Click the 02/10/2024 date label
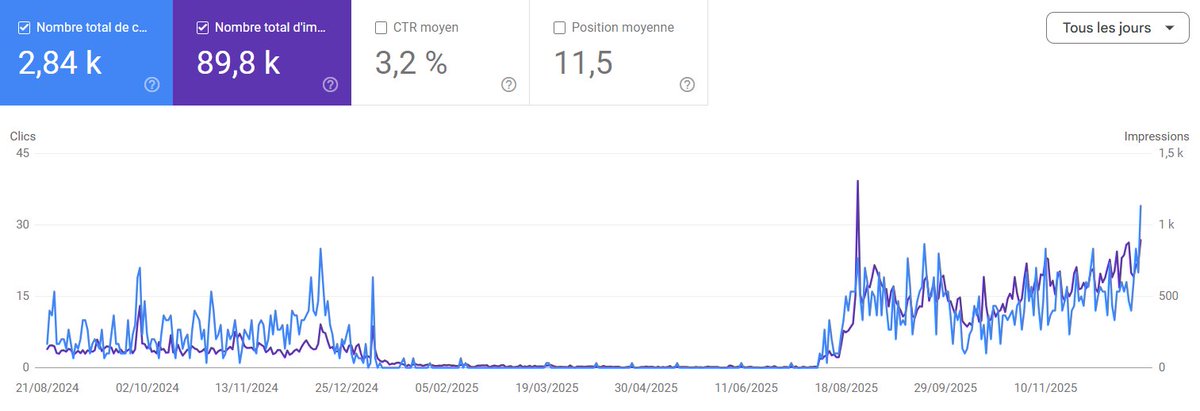Screen dimensions: 1200x411 pyautogui.click(x=148, y=387)
